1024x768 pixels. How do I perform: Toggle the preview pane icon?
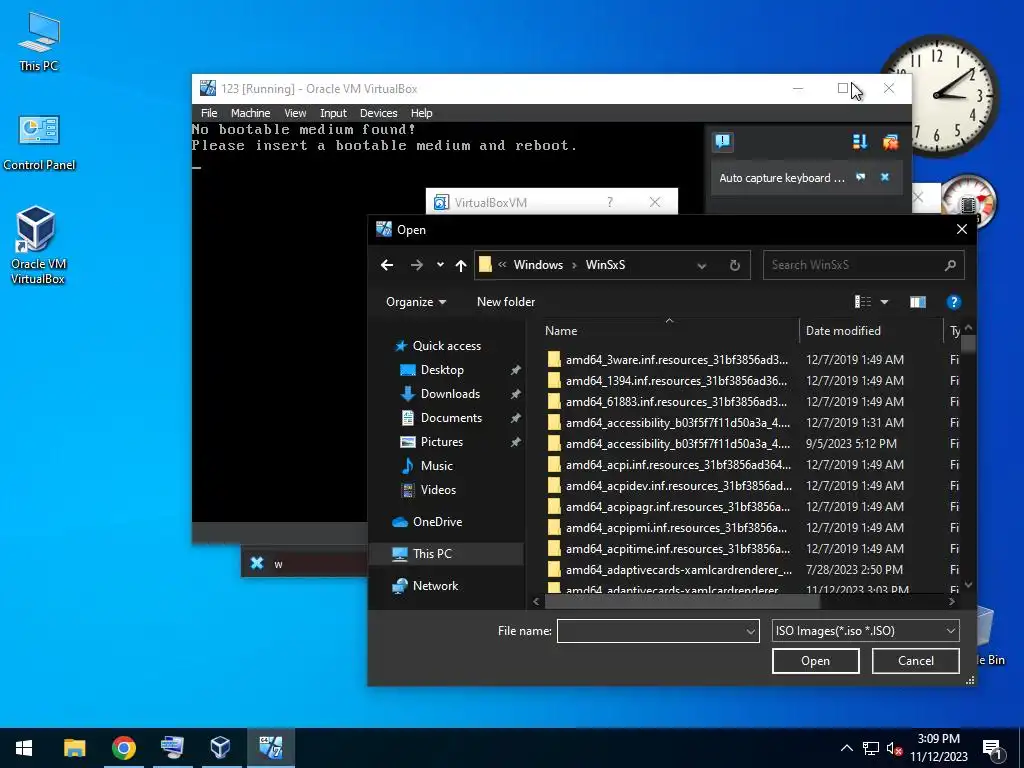[918, 302]
